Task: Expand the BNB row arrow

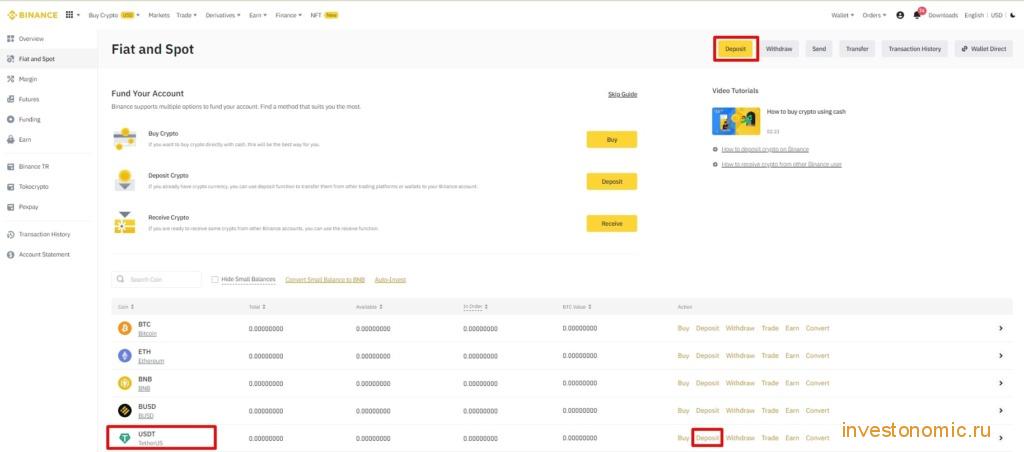Action: (x=1000, y=383)
